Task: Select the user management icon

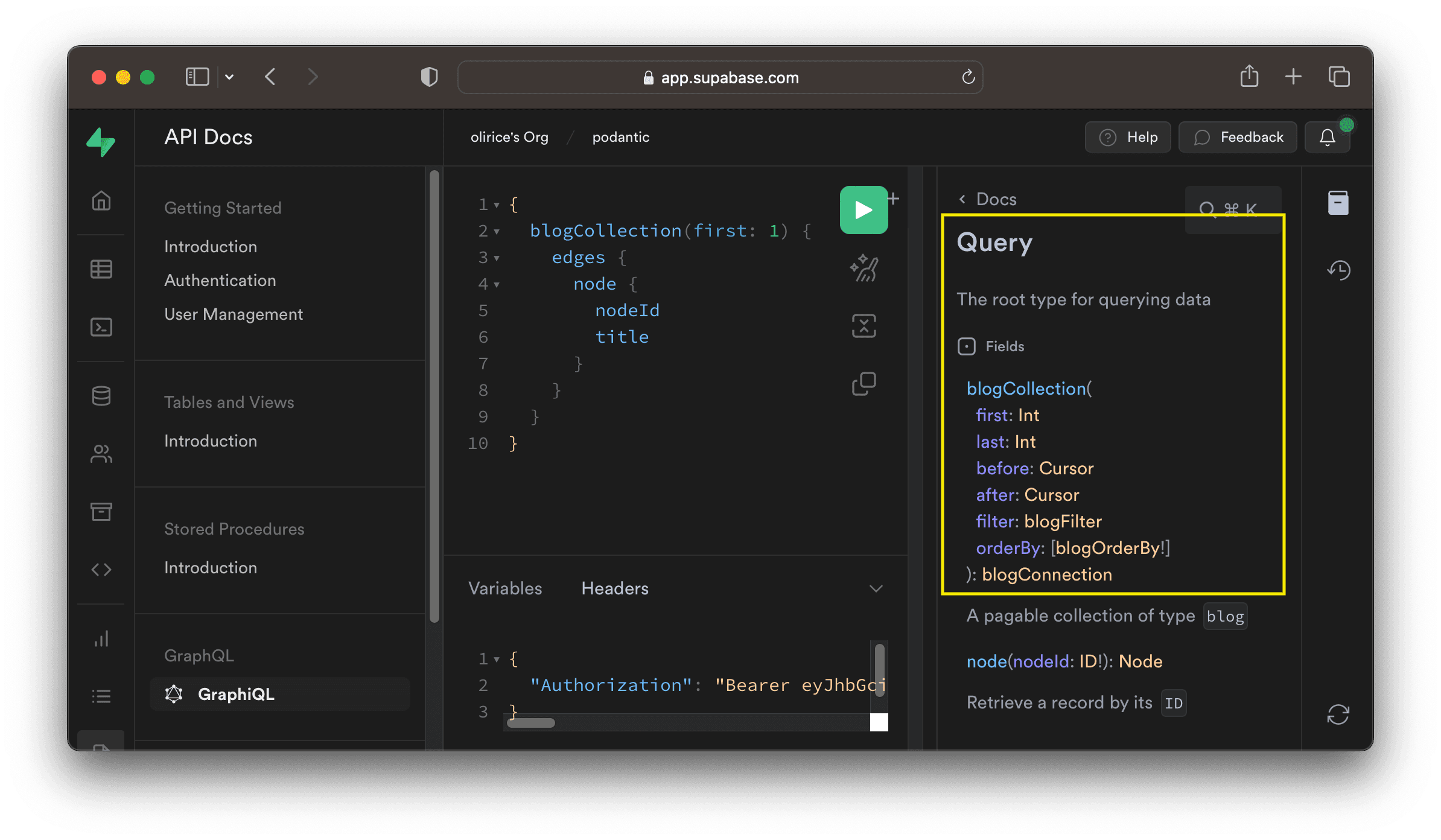Action: pyautogui.click(x=100, y=453)
